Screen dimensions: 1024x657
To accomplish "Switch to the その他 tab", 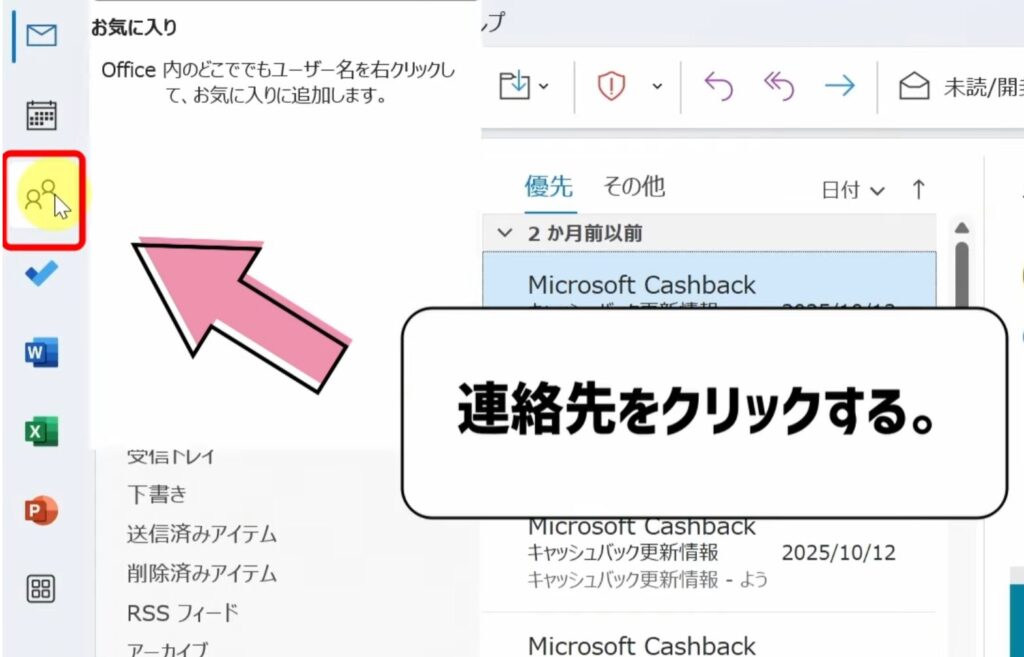I will pos(633,186).
